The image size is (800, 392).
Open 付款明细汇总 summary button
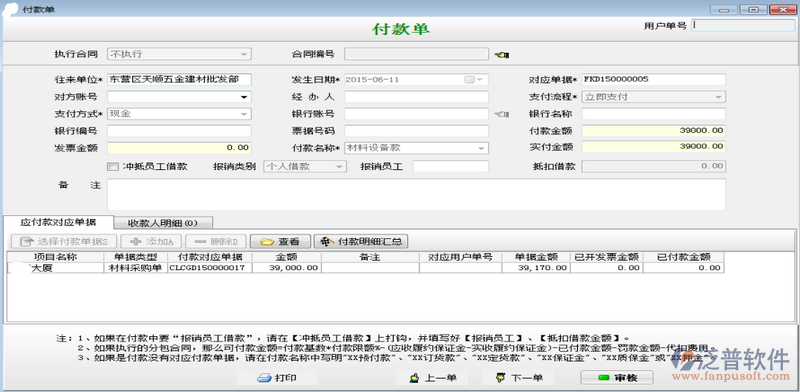point(361,241)
